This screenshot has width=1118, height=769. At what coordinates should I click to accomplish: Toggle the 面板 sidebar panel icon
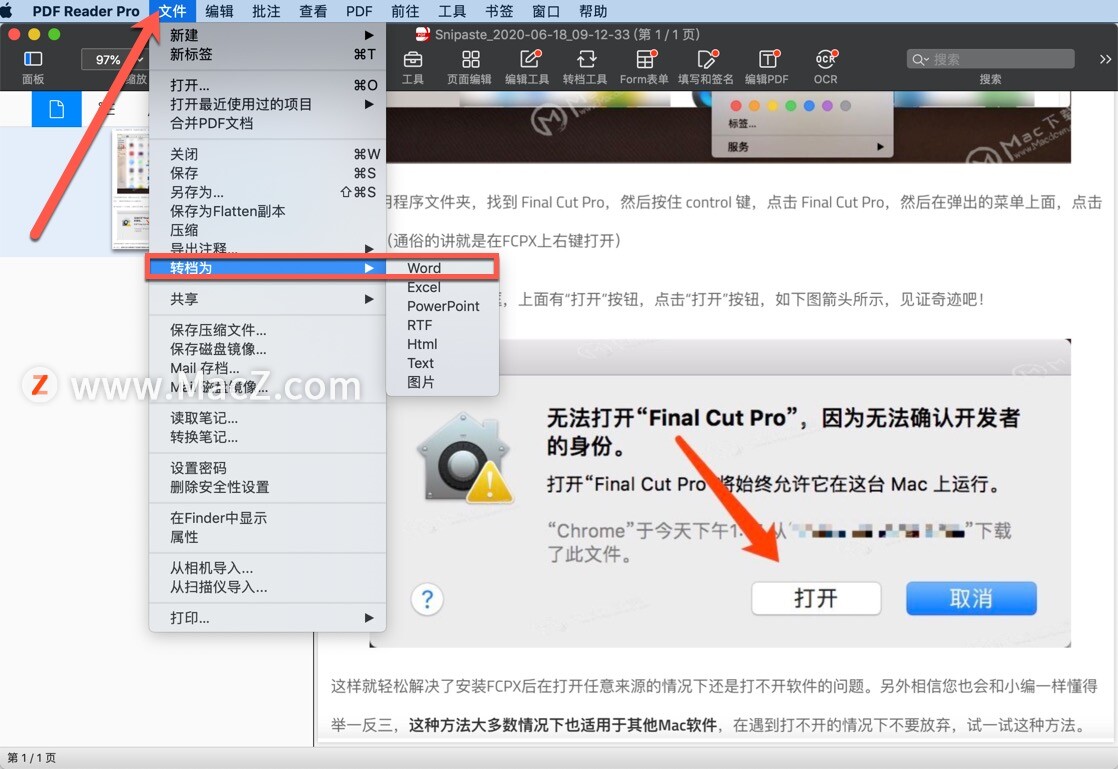[x=33, y=59]
